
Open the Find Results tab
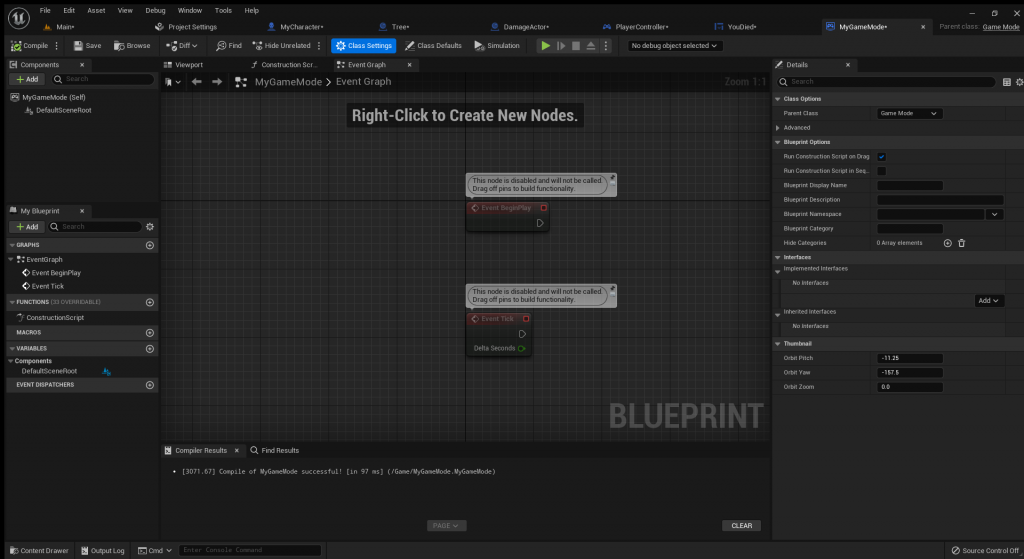(274, 451)
